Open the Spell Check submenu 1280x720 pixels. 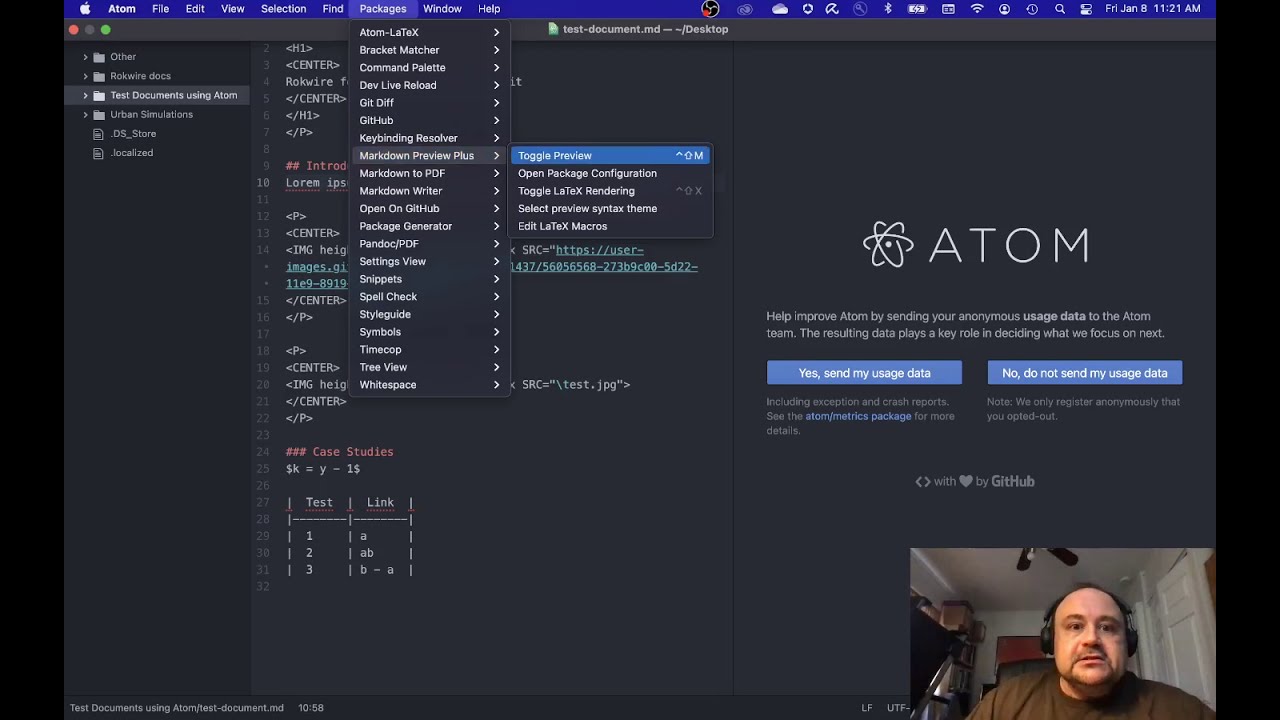point(429,297)
